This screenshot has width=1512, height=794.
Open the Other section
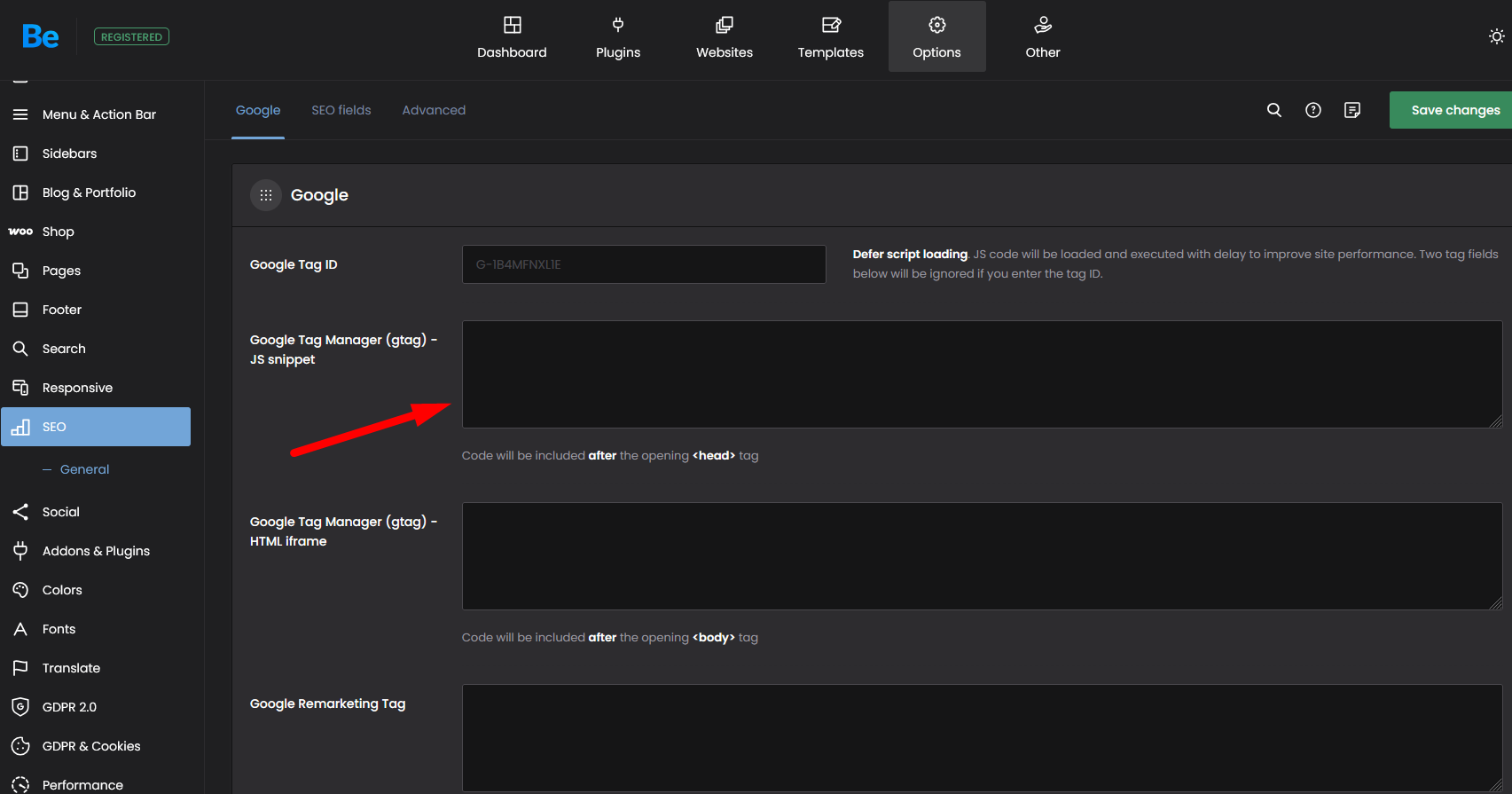point(1043,36)
